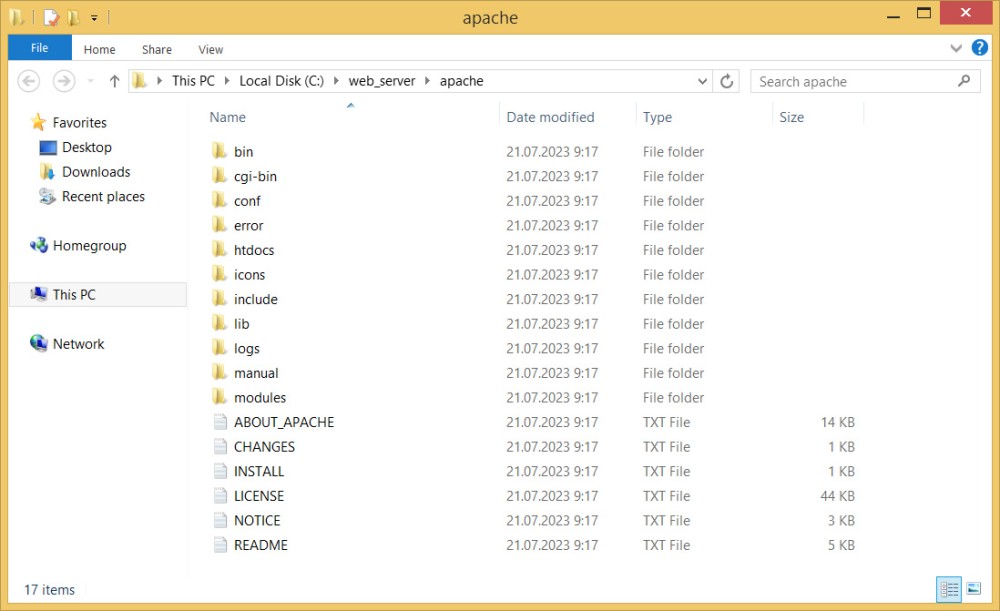
Task: Expand the ribbon with the chevron
Action: pos(956,48)
